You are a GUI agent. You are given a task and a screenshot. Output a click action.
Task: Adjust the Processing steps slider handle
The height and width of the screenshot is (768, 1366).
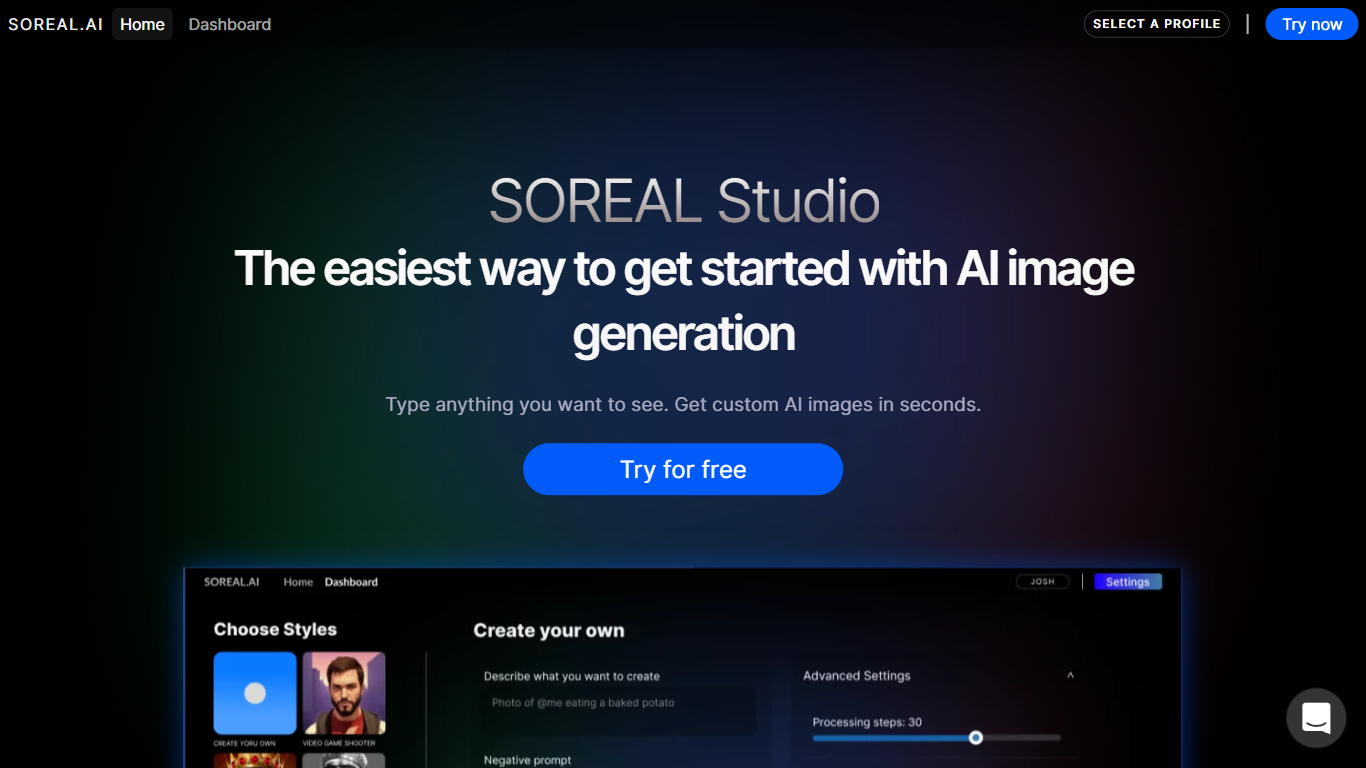click(x=976, y=738)
